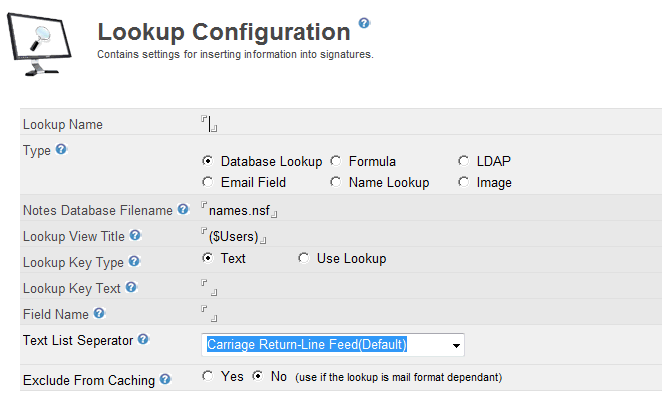
Task: Click the help icon beside Lookup Configuration title
Action: (364, 23)
